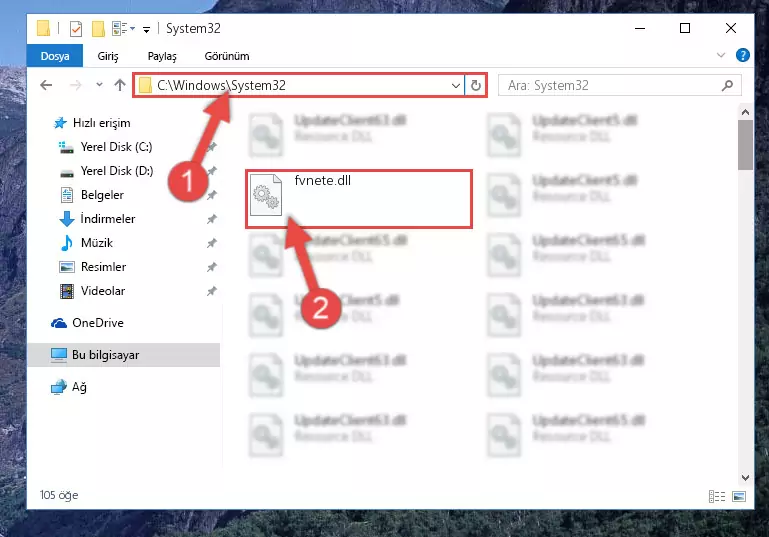
Task: Open Yerel Disk (D:) in sidebar
Action: coord(117,171)
